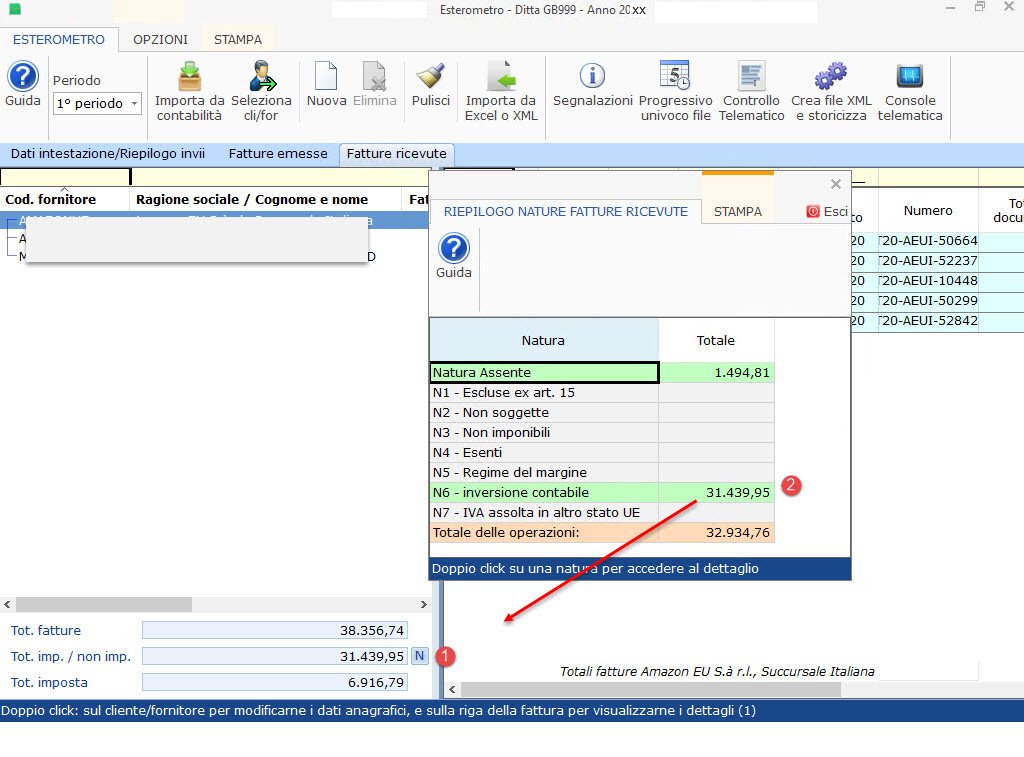This screenshot has width=1024, height=757.
Task: Open Guida in the Riepilogo Nature popup
Action: (x=454, y=256)
